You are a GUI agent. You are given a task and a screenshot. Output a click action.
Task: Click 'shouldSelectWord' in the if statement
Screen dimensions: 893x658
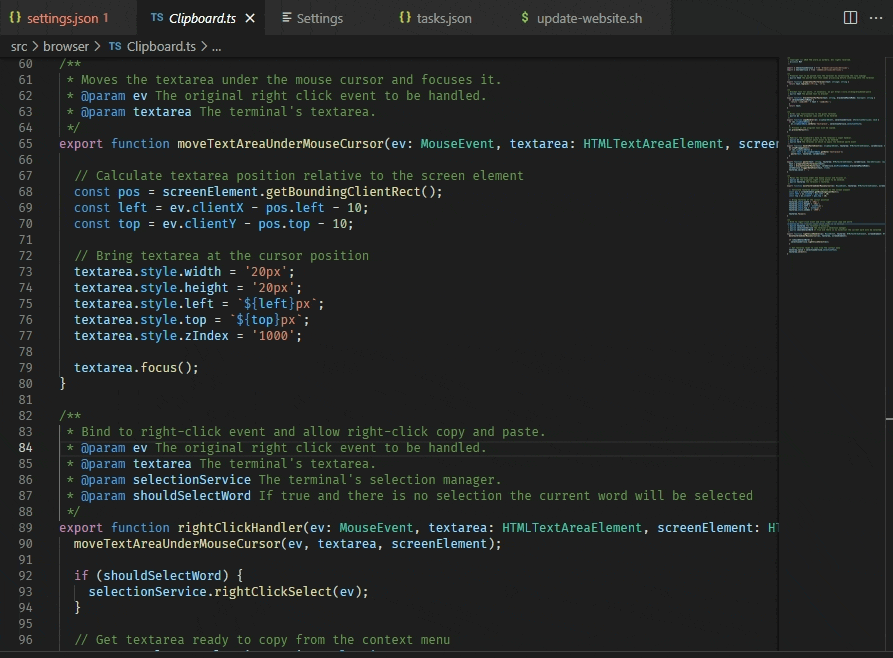162,576
